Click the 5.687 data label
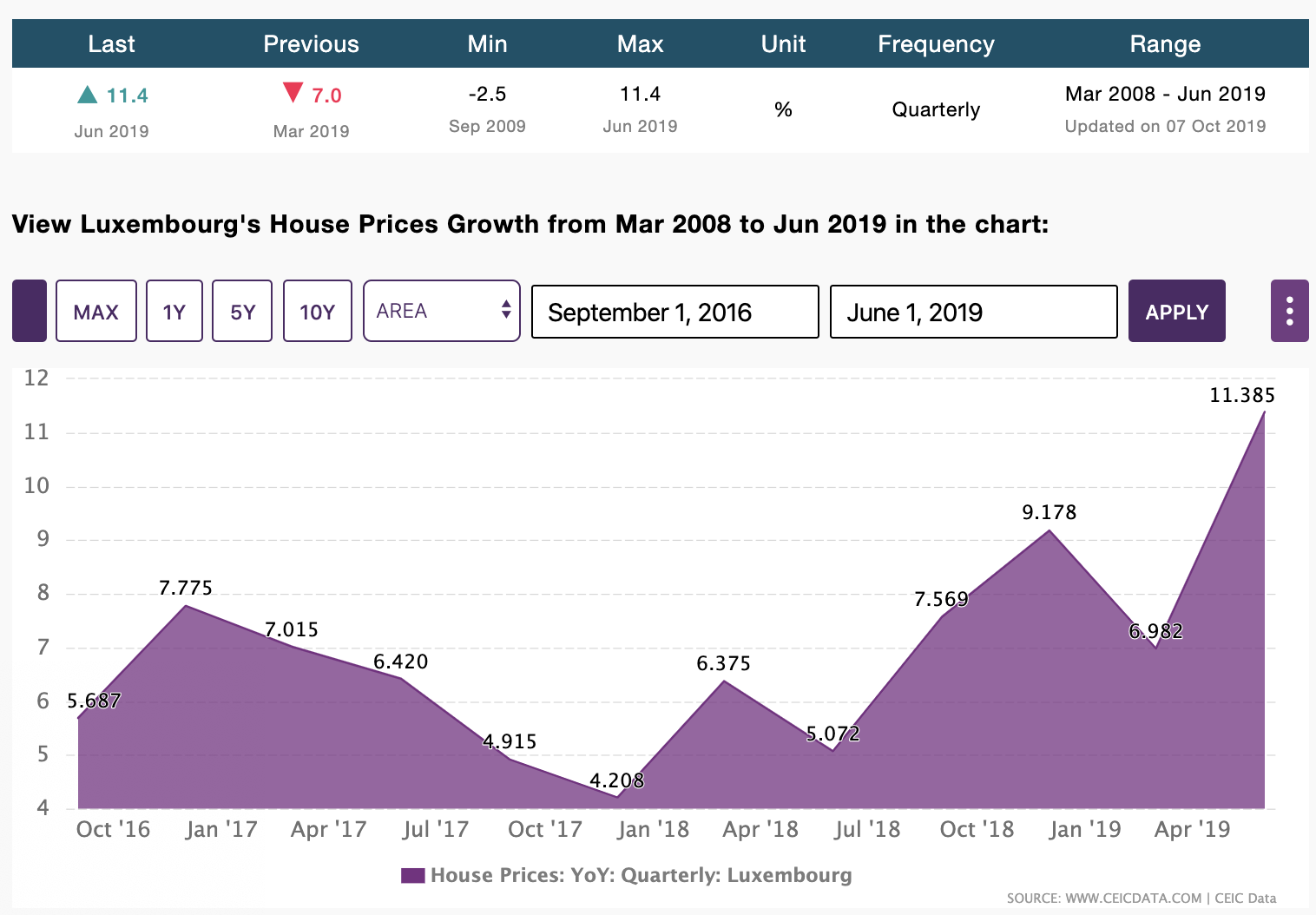Image resolution: width=1316 pixels, height=915 pixels. pyautogui.click(x=94, y=701)
